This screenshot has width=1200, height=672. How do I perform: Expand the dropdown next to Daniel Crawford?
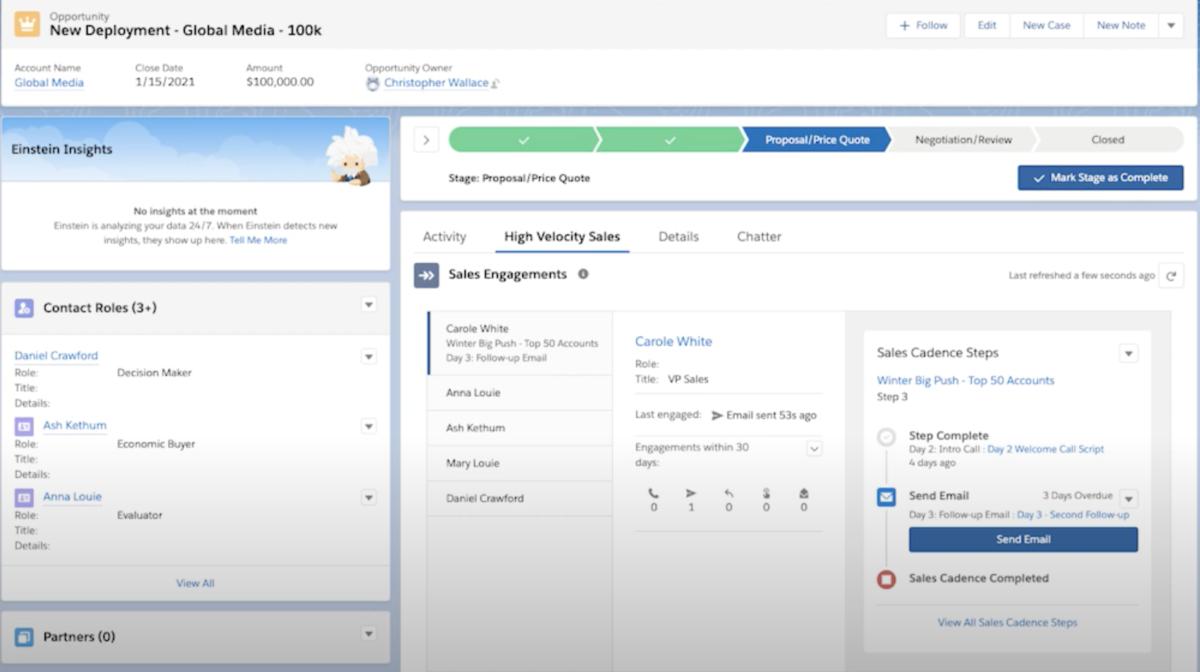point(369,356)
